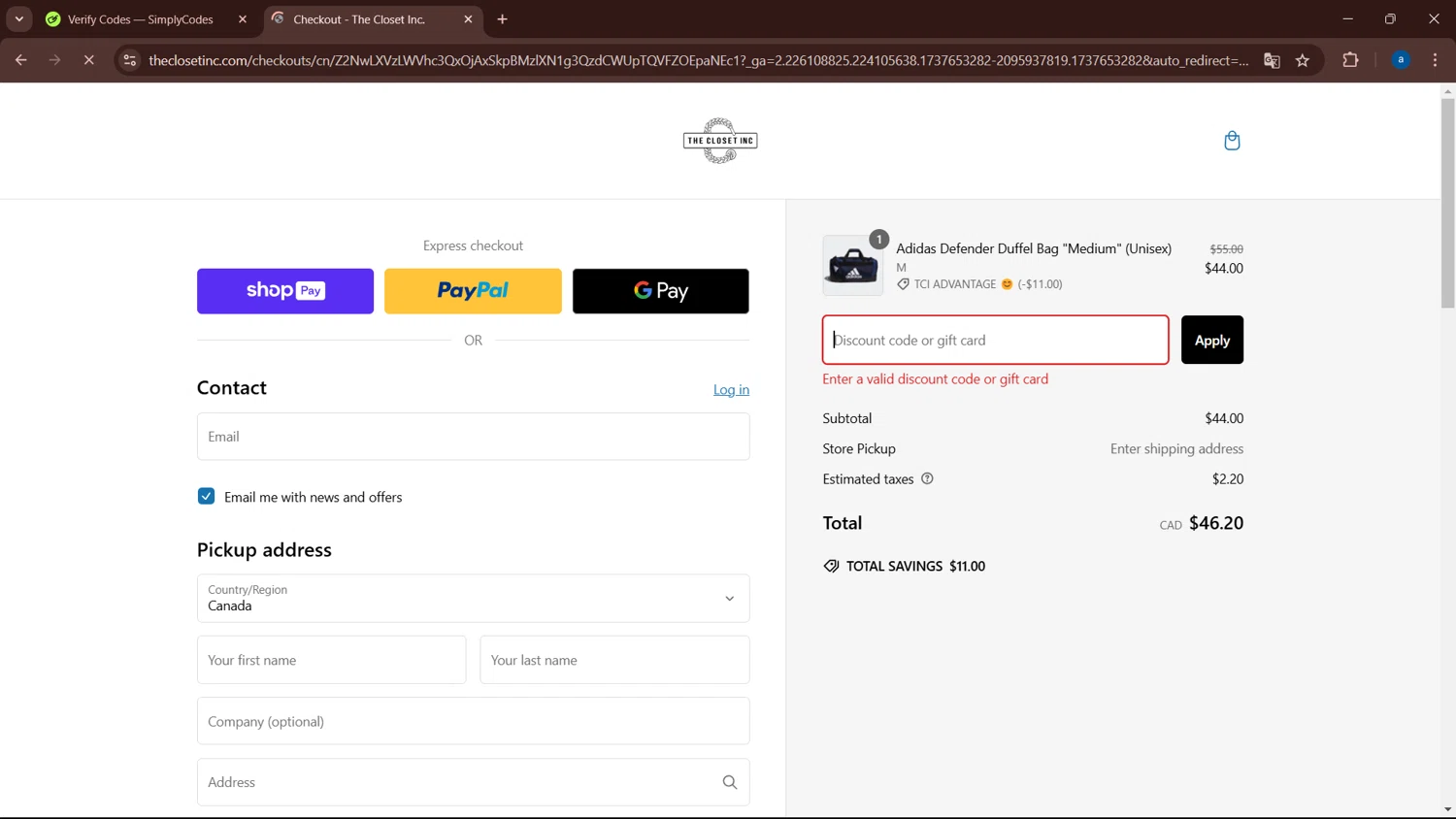Image resolution: width=1456 pixels, height=819 pixels.
Task: Click the Your last name field
Action: click(x=614, y=660)
